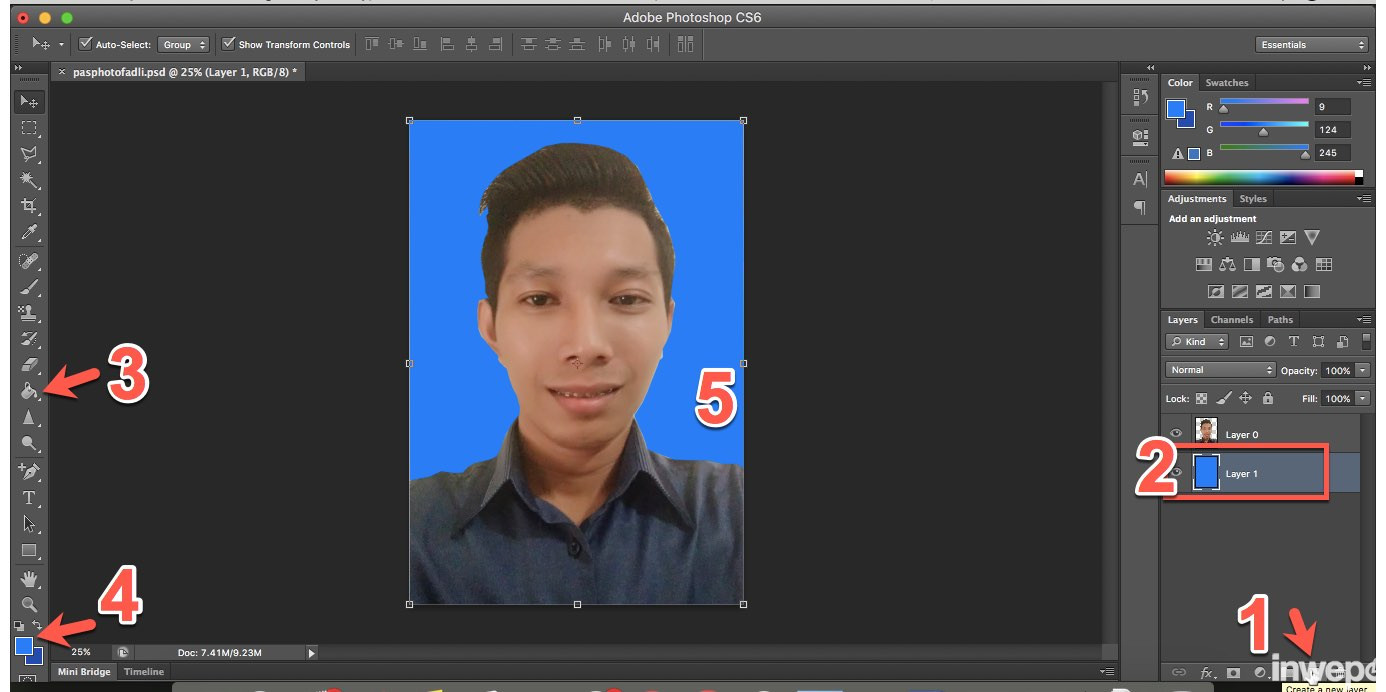Viewport: 1386px width, 692px height.
Task: Click the R value input field
Action: pos(1332,107)
